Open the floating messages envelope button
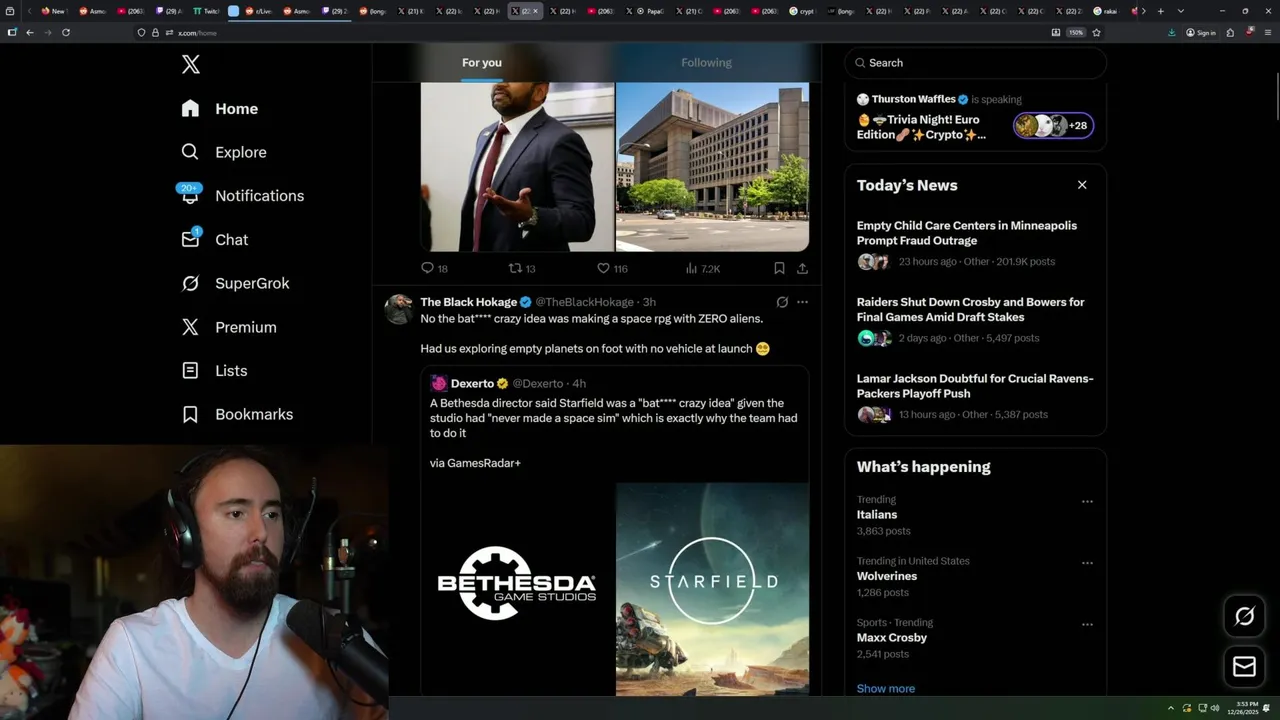 click(x=1245, y=666)
